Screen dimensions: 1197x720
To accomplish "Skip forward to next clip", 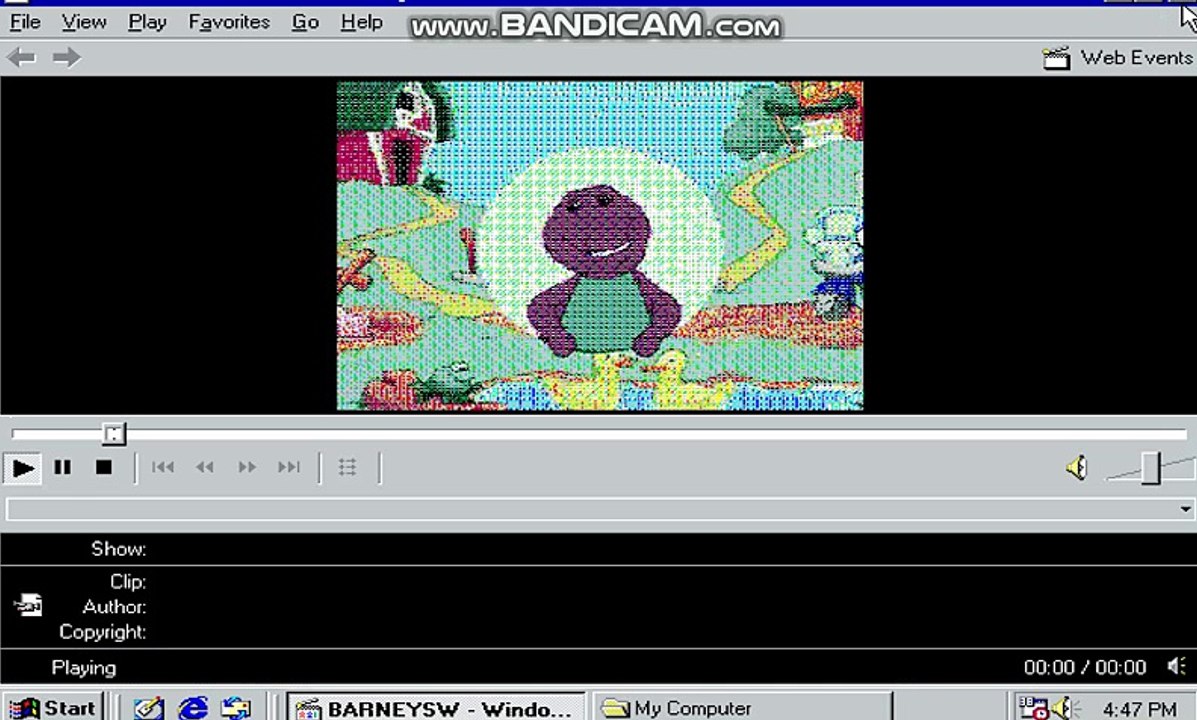I will (289, 467).
